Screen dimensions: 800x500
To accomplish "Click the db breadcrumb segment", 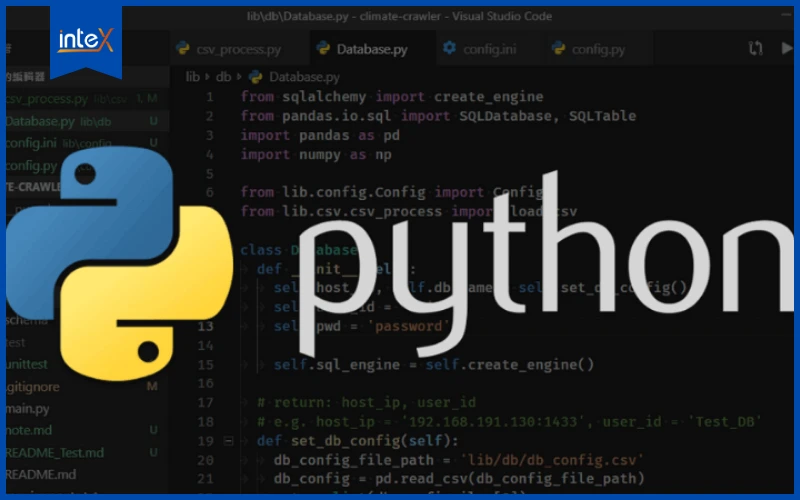I will coord(223,77).
